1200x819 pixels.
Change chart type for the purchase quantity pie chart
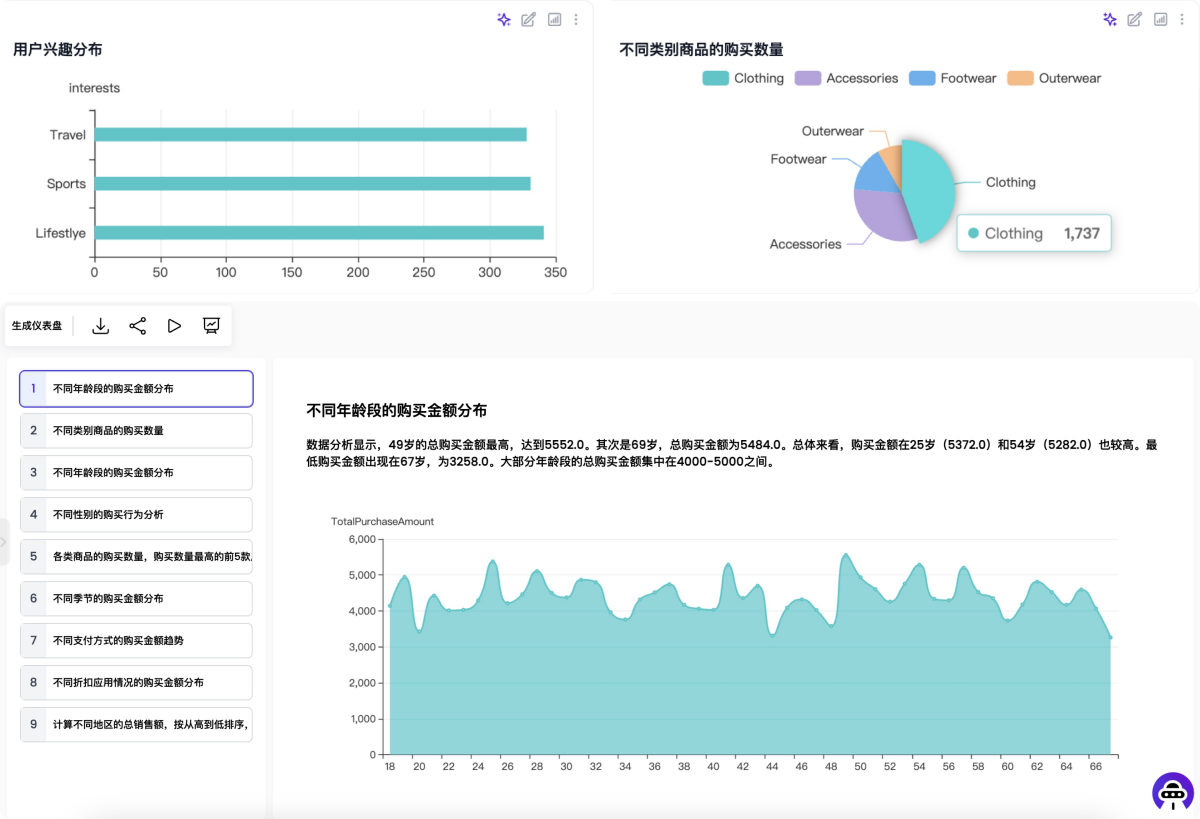point(1161,19)
